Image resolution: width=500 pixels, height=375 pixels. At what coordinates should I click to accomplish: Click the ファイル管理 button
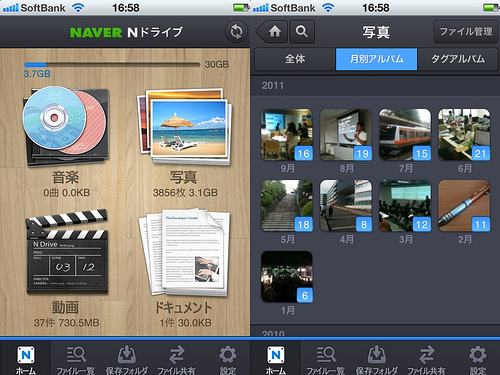click(x=465, y=32)
